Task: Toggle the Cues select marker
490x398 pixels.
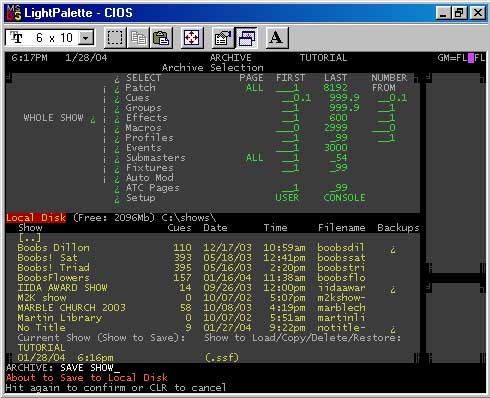Action: click(117, 99)
